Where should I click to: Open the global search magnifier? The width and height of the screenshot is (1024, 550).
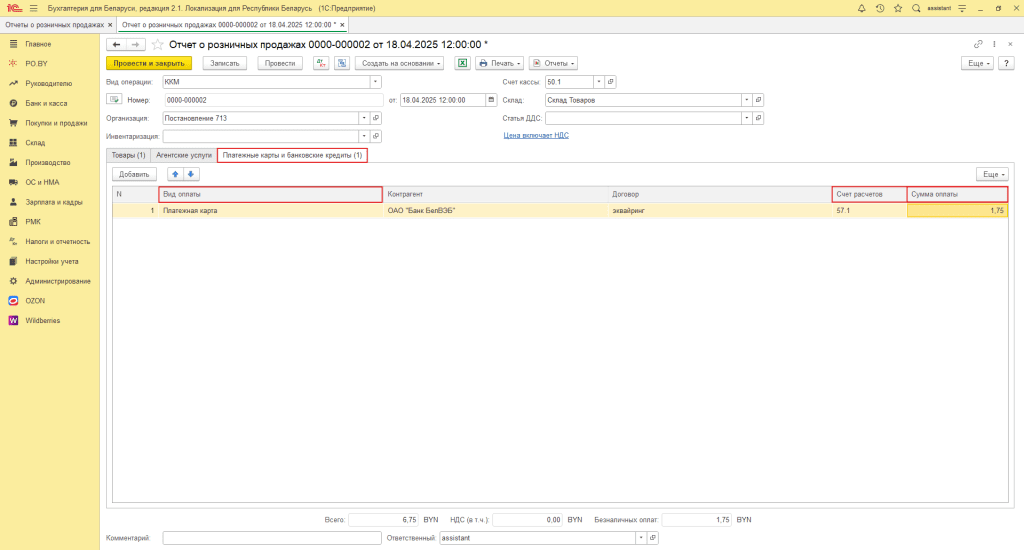pos(916,8)
